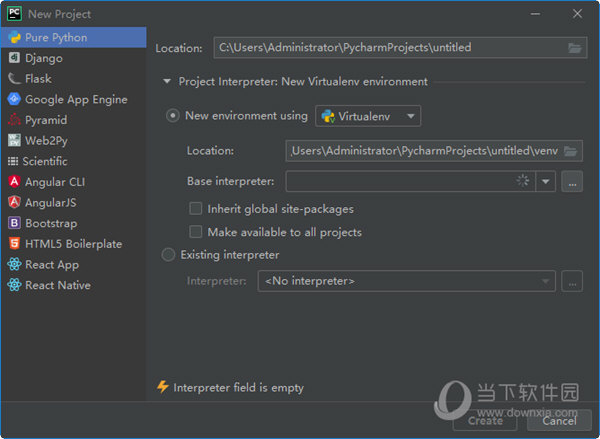Click the PyCharm logo in the title bar
The image size is (600, 439).
coord(14,13)
